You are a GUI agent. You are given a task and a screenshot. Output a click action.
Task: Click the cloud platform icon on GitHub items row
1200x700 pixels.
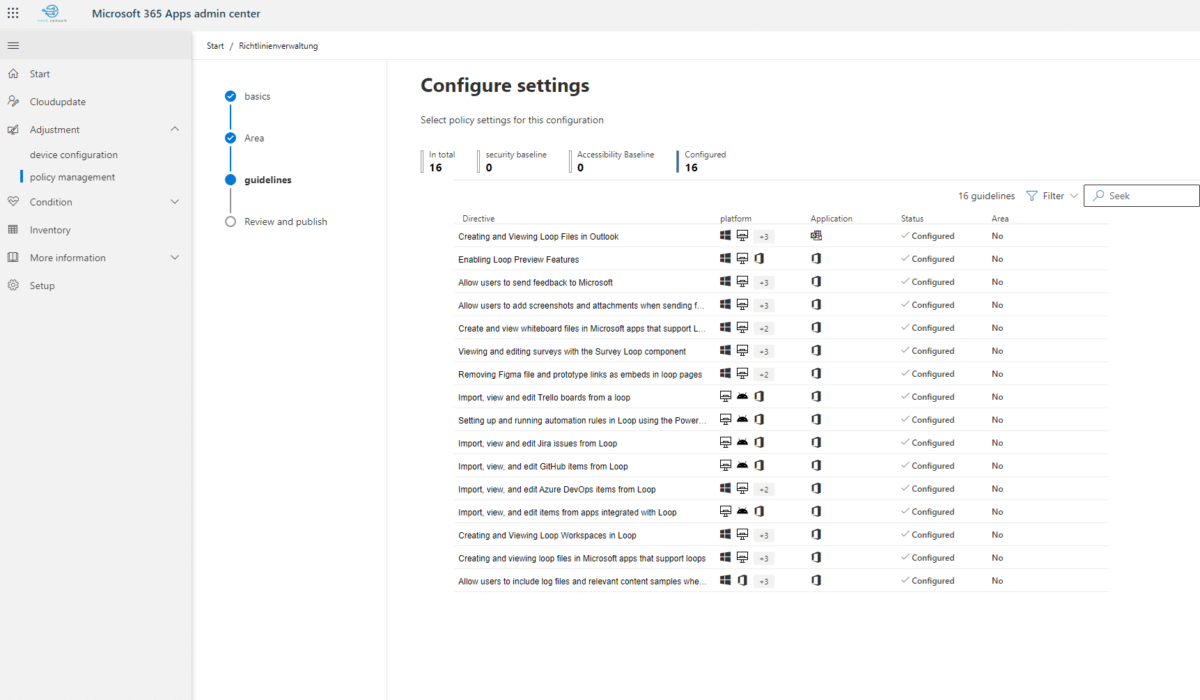point(743,465)
